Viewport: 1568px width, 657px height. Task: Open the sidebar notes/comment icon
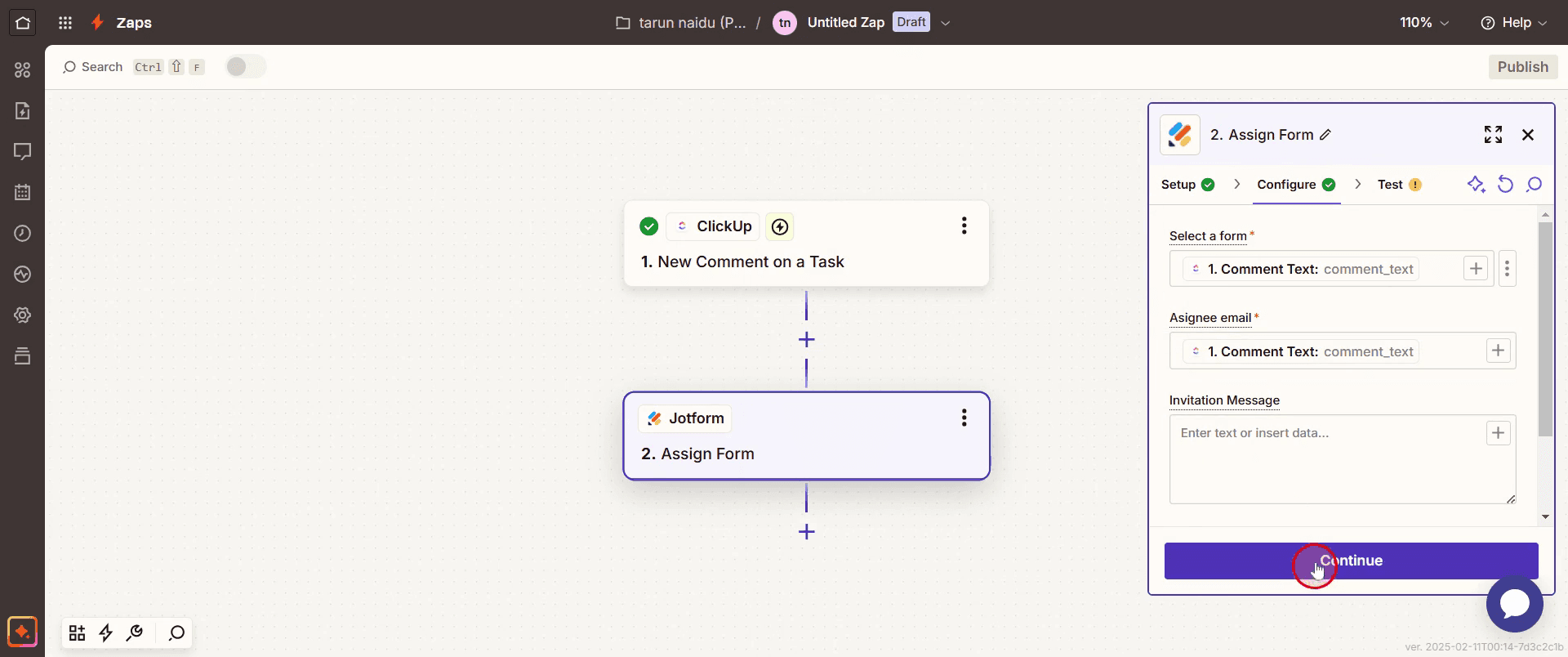[x=23, y=152]
